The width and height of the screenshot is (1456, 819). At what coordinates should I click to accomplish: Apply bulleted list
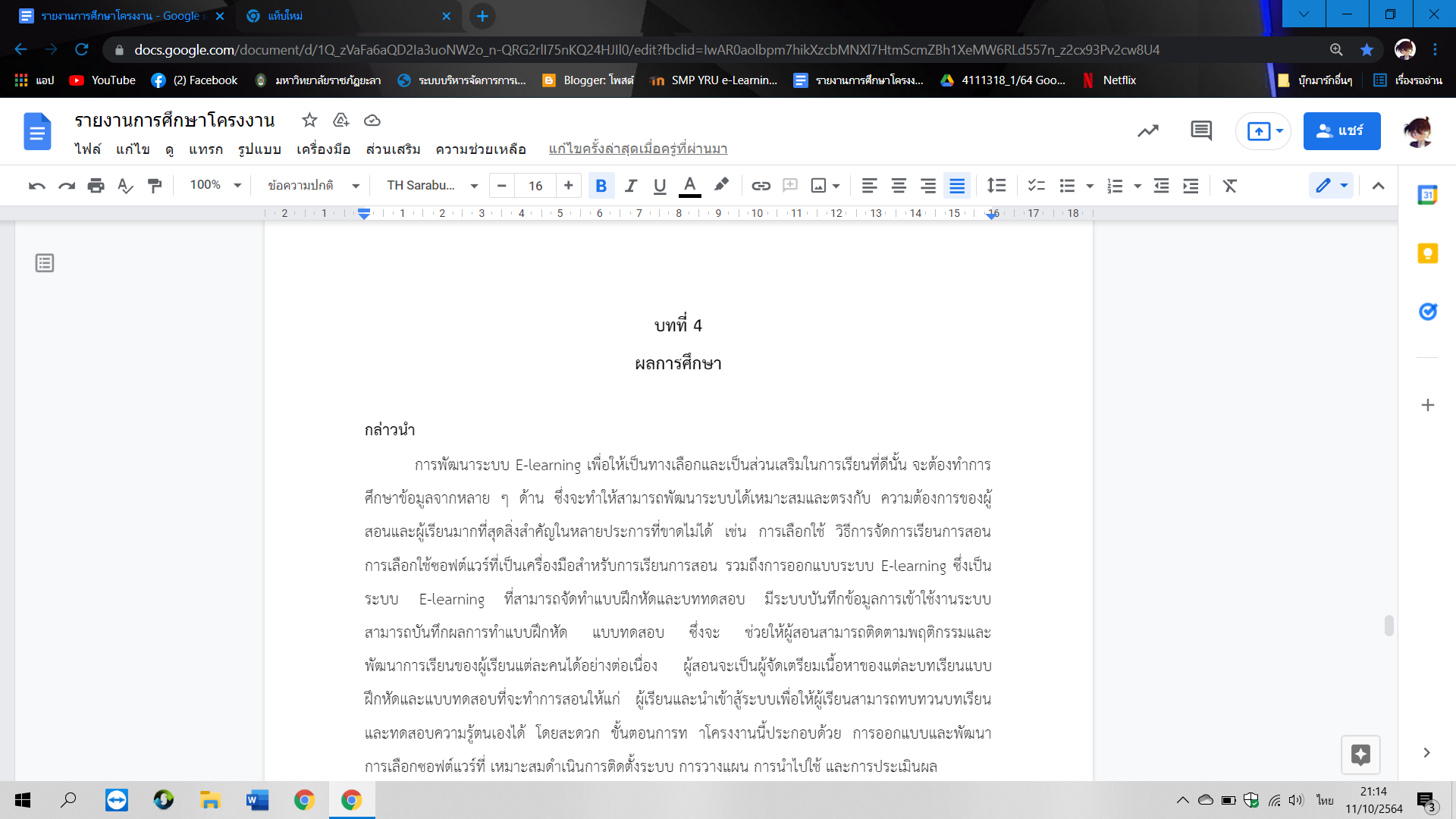tap(1067, 186)
